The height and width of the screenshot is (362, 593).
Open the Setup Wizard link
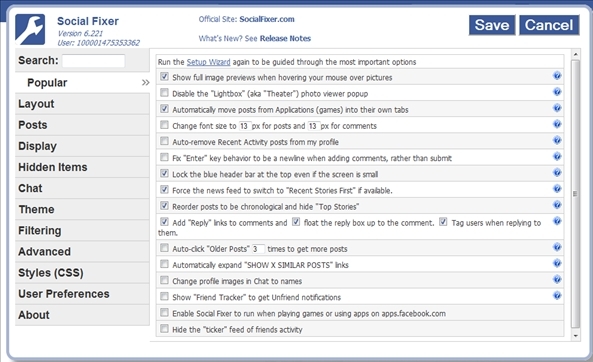point(208,62)
